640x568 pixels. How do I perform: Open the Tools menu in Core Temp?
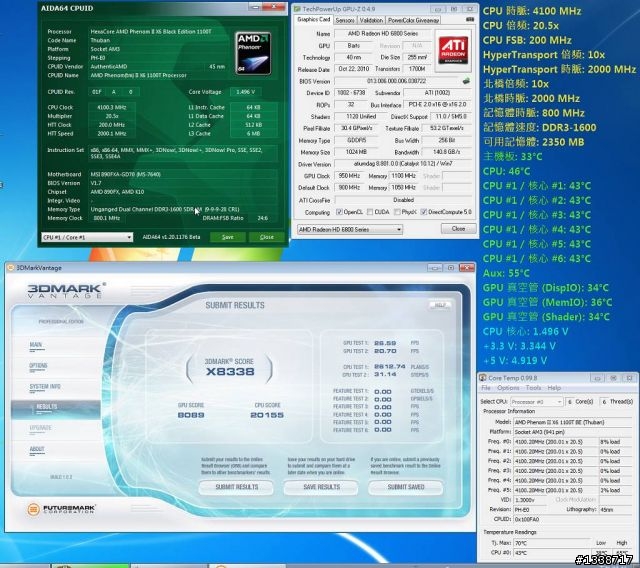[533, 388]
